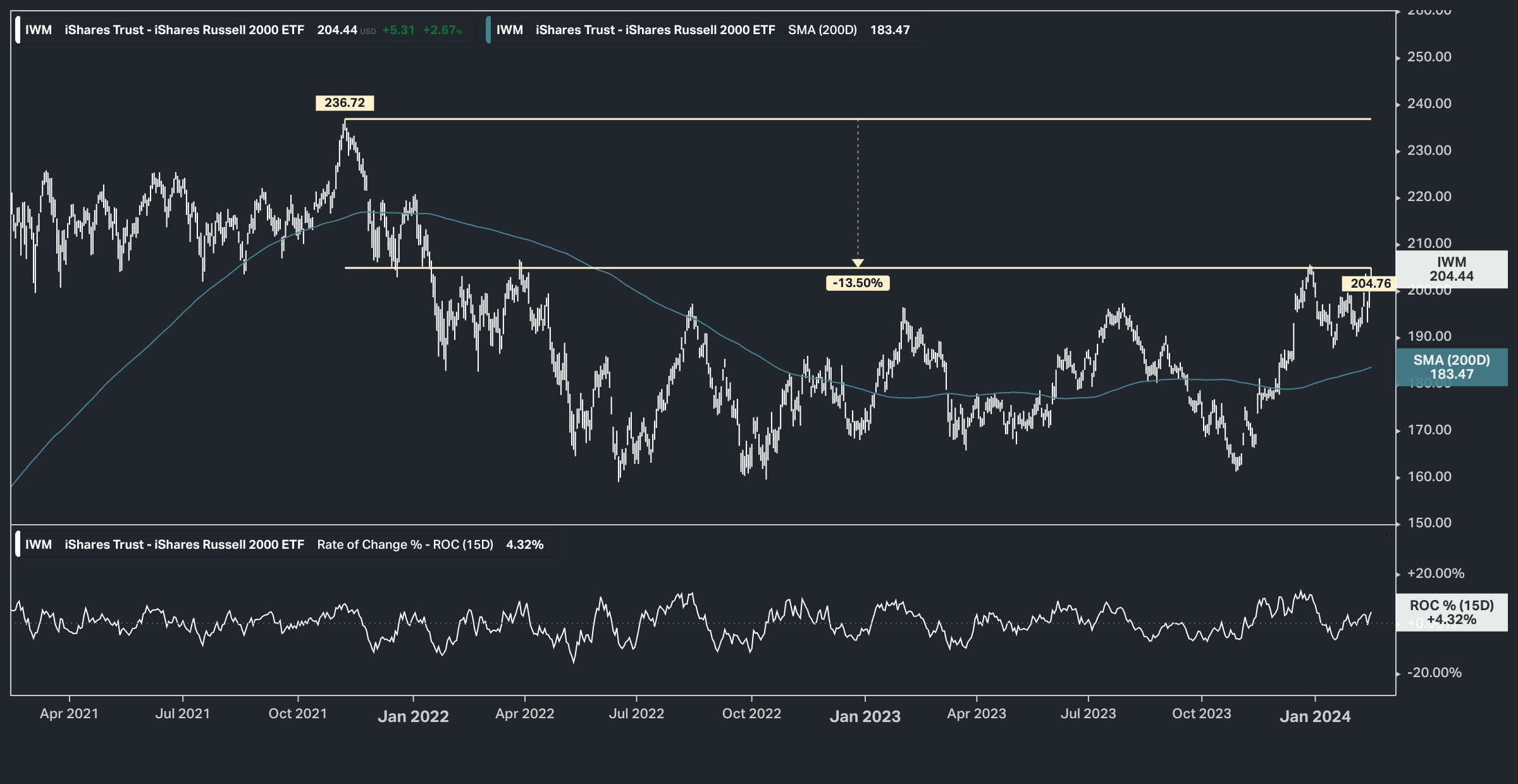The image size is (1518, 784).
Task: Click the Jul 2023 date axis label
Action: [1088, 714]
